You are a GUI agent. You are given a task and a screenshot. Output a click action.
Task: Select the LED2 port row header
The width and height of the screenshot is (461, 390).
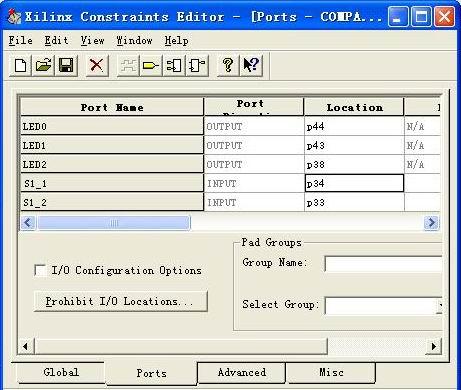click(x=112, y=164)
